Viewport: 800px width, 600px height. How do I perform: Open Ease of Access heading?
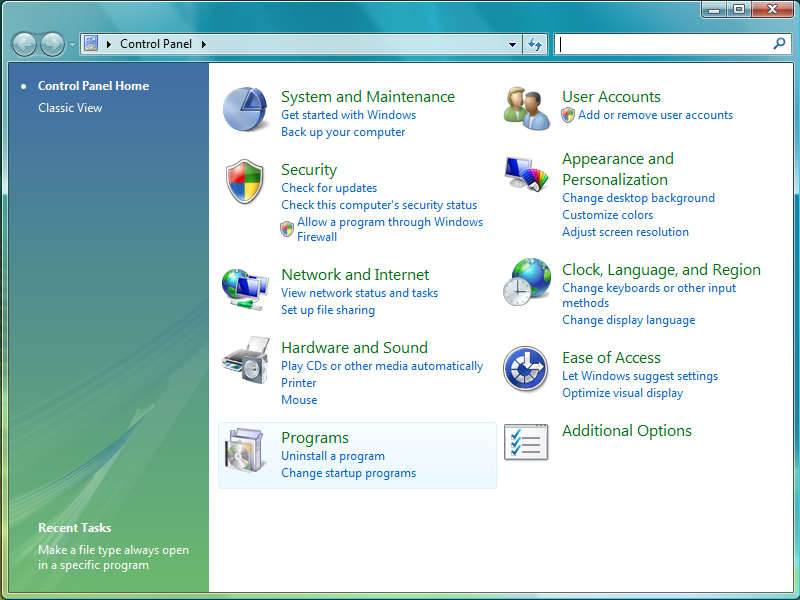611,358
